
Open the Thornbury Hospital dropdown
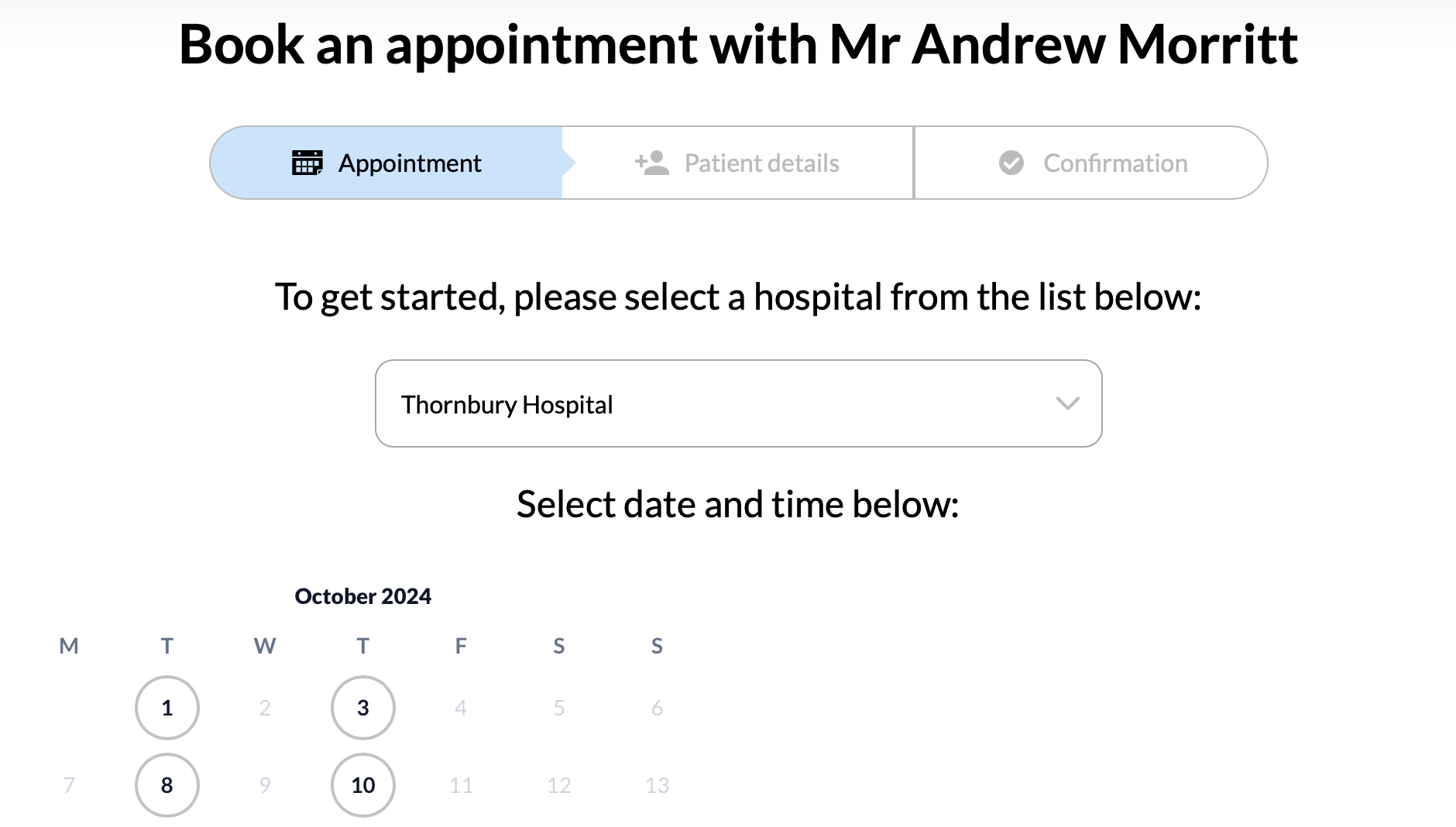click(x=737, y=403)
